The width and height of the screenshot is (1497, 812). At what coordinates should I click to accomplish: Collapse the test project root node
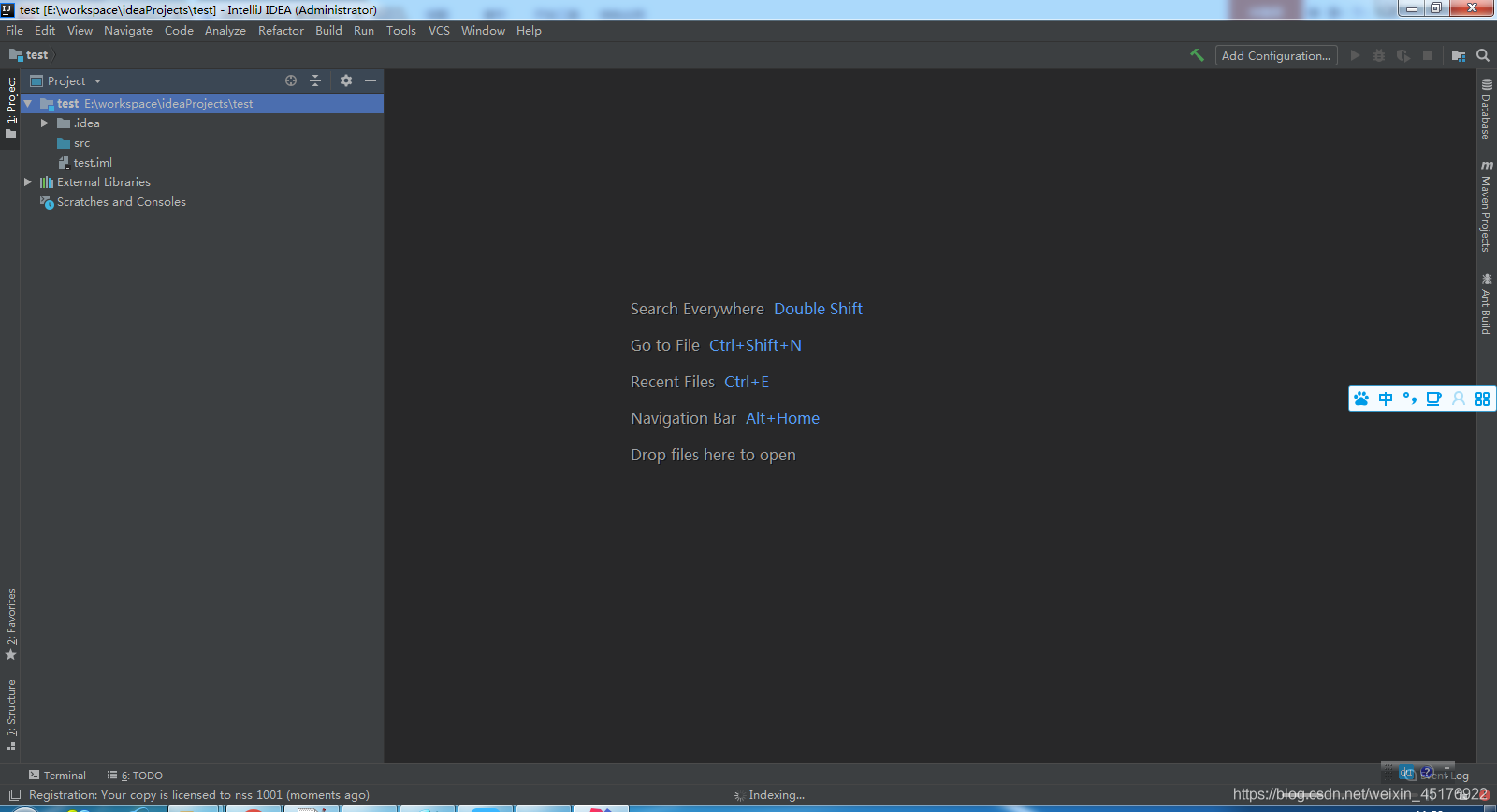tap(28, 104)
